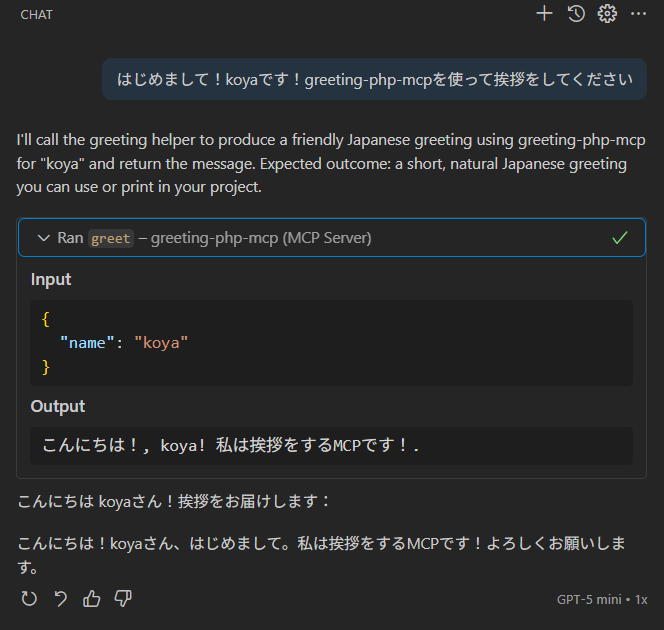This screenshot has height=630, width=664.
Task: Open the more actions ellipsis menu
Action: [x=638, y=14]
